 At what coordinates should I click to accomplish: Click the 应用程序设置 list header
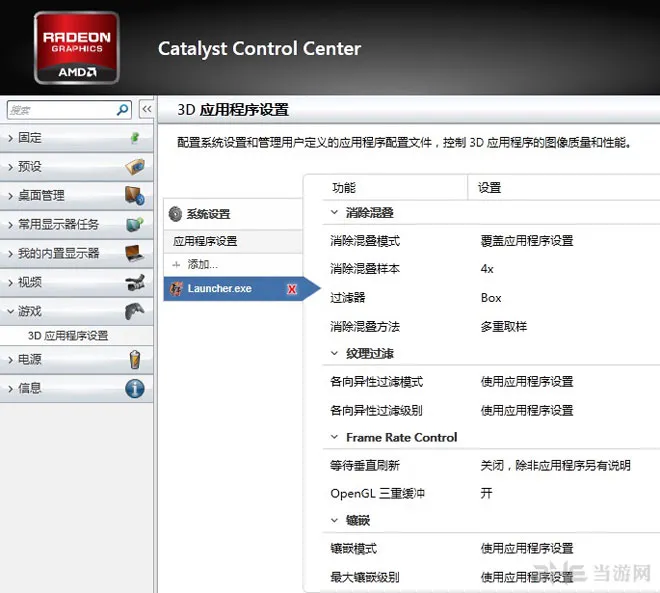(233, 241)
